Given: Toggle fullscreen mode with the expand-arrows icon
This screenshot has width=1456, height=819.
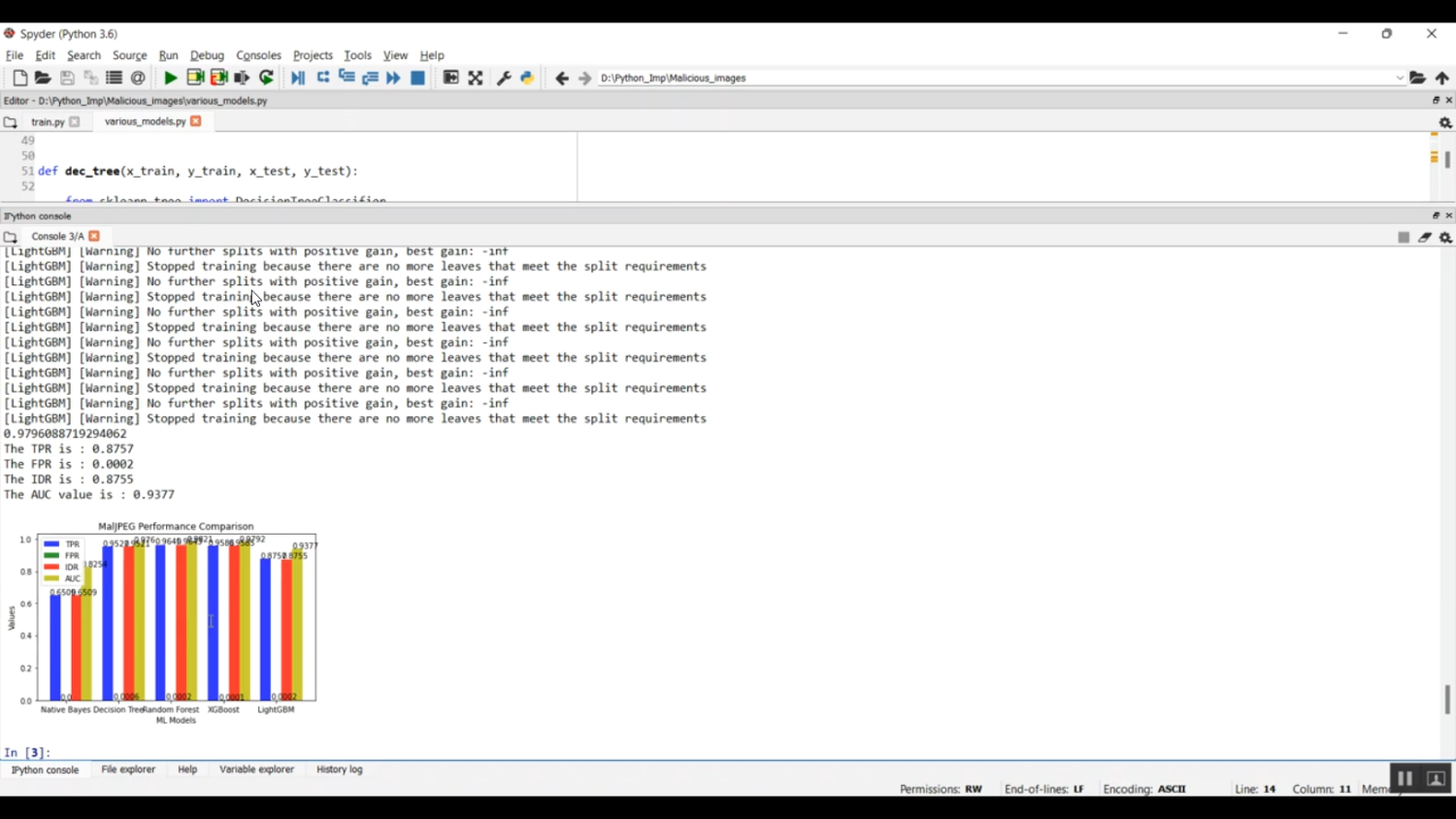Looking at the screenshot, I should click(476, 78).
